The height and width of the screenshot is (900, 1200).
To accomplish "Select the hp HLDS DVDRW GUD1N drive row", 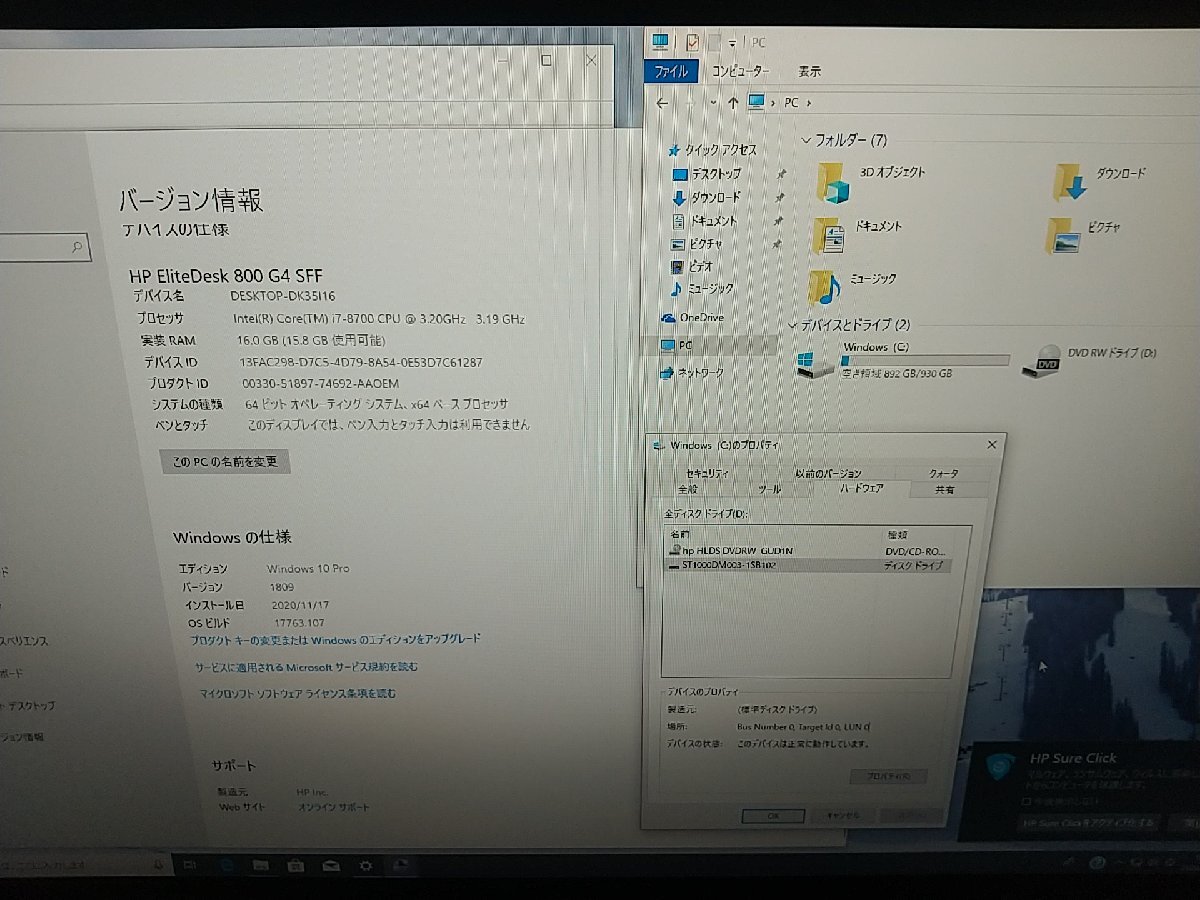I will click(x=806, y=551).
